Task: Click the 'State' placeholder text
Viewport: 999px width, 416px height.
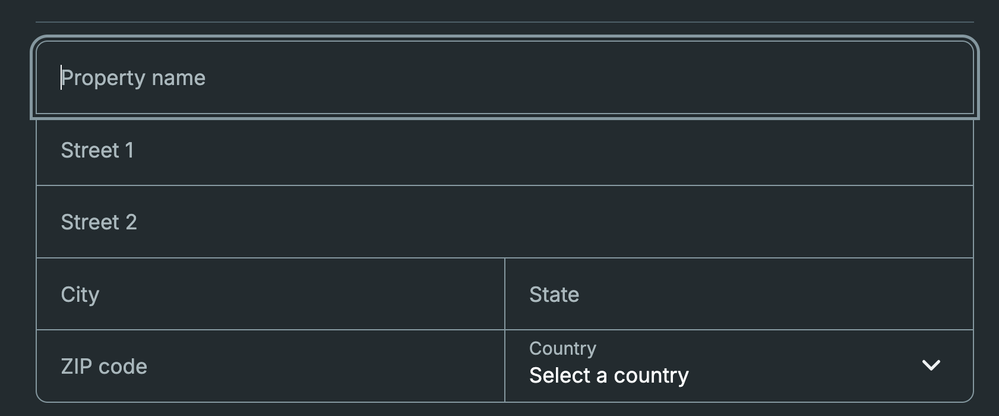Action: pos(554,295)
